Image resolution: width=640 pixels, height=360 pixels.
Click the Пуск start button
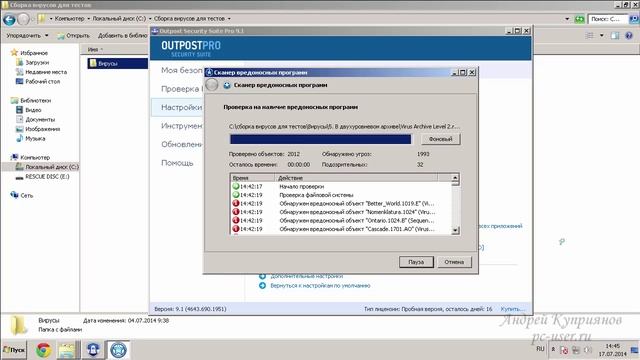click(x=14, y=350)
